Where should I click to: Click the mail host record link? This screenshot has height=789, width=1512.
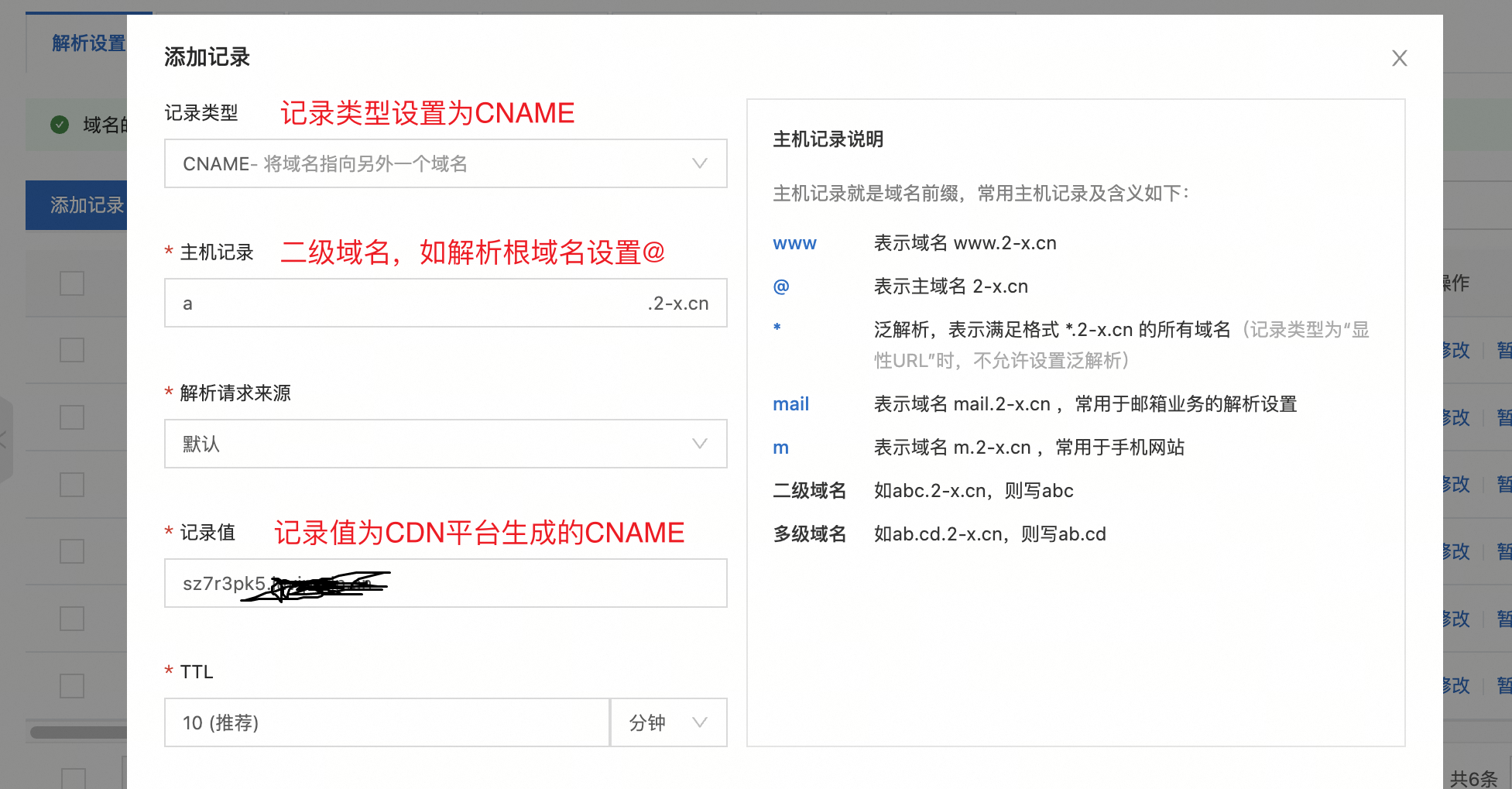(x=790, y=403)
